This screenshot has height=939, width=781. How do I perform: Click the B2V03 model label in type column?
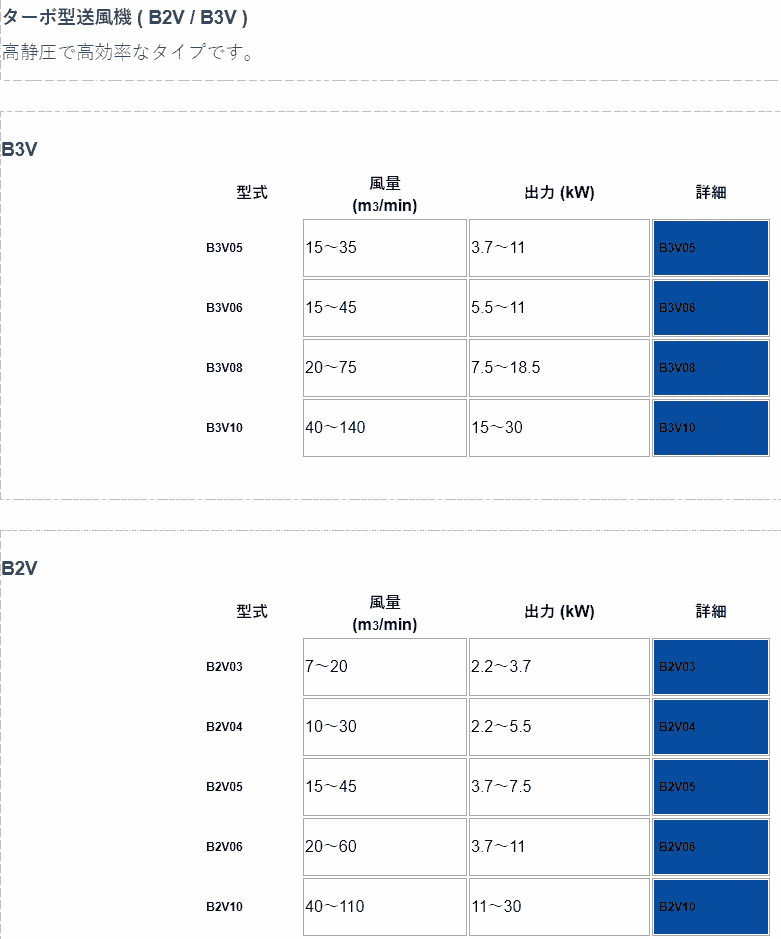coord(225,667)
